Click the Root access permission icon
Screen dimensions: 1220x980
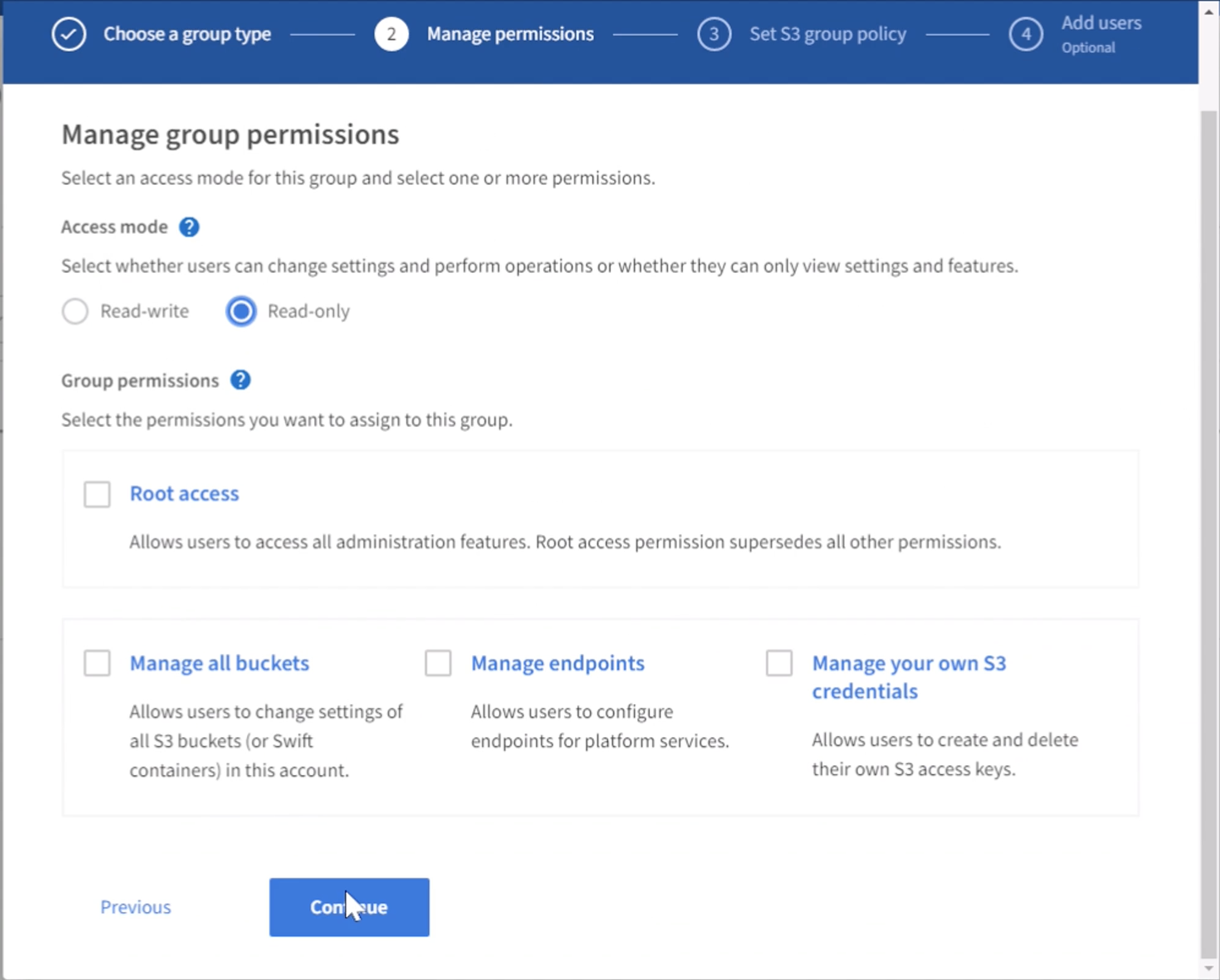point(96,492)
